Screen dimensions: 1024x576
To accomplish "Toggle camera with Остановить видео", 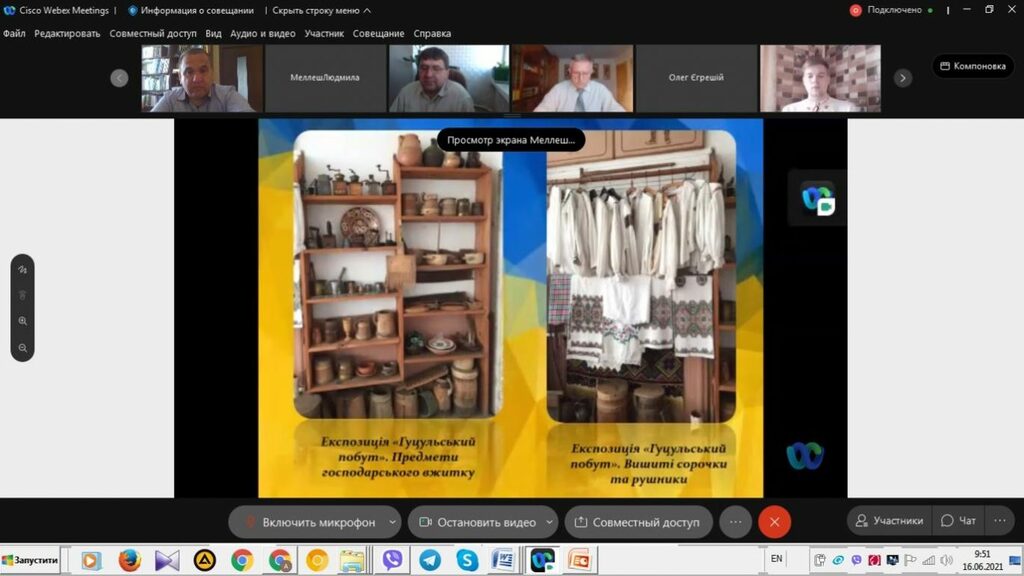I will [x=476, y=522].
